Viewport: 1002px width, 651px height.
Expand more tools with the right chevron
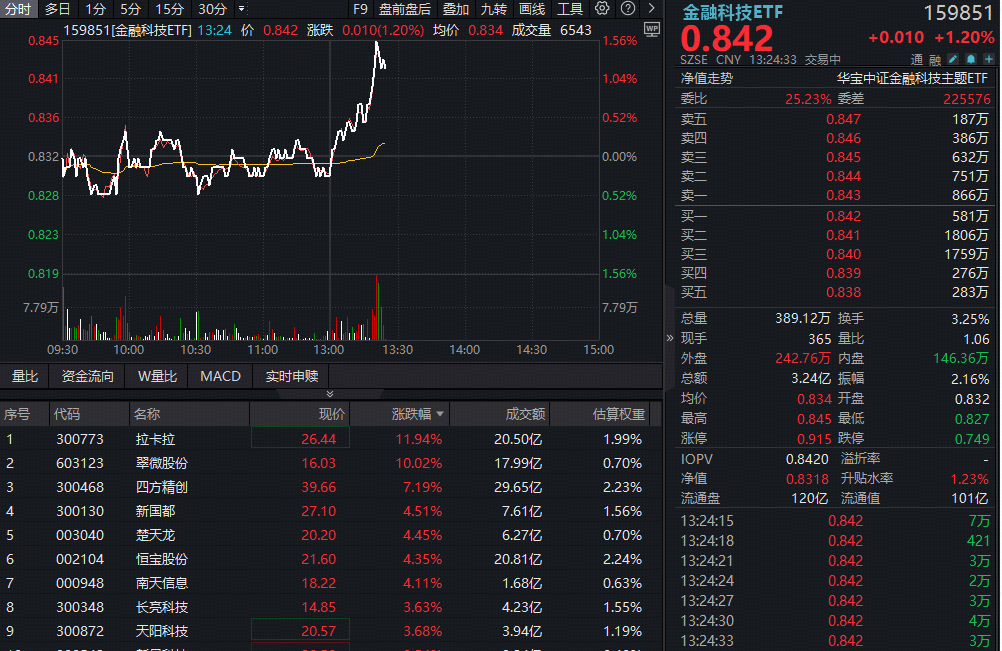[x=650, y=8]
